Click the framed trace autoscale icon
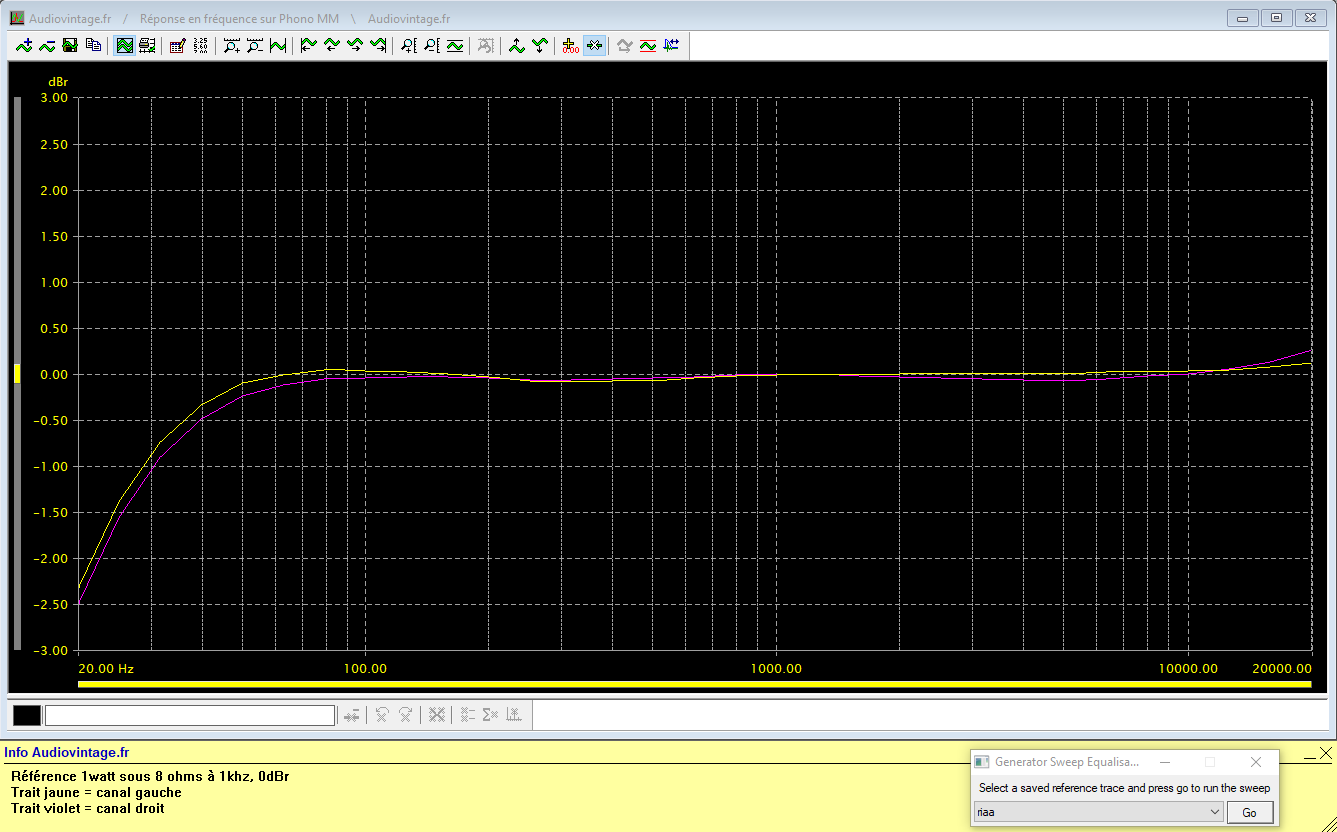 click(x=455, y=45)
